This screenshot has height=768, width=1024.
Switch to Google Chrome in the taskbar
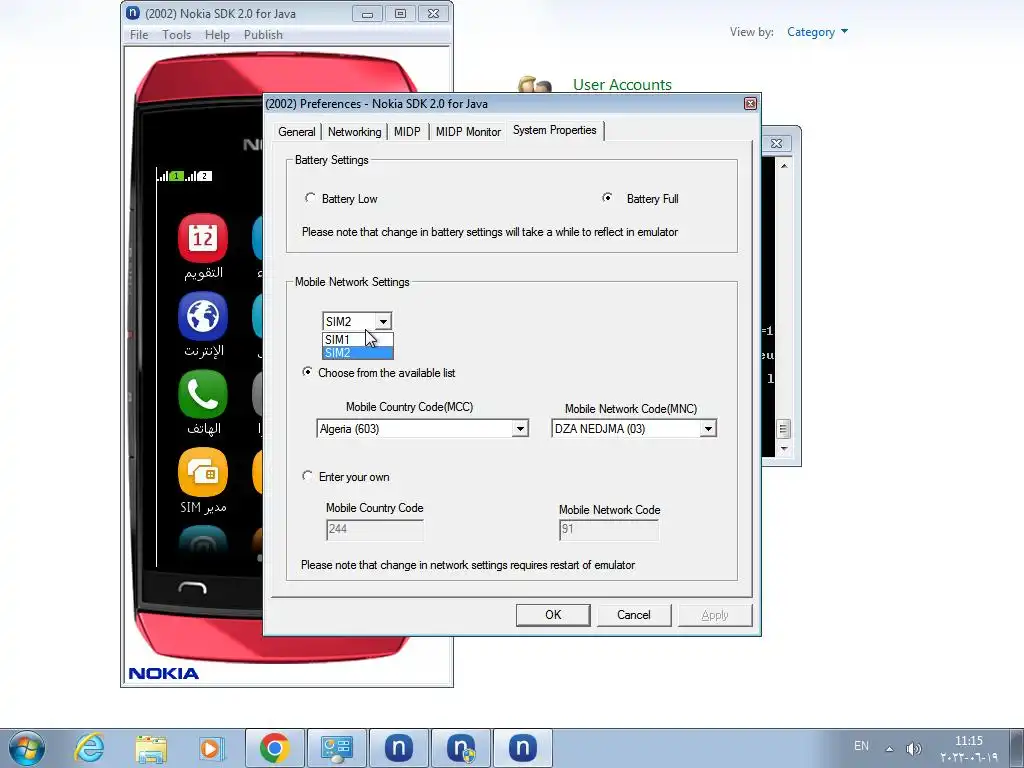[274, 748]
